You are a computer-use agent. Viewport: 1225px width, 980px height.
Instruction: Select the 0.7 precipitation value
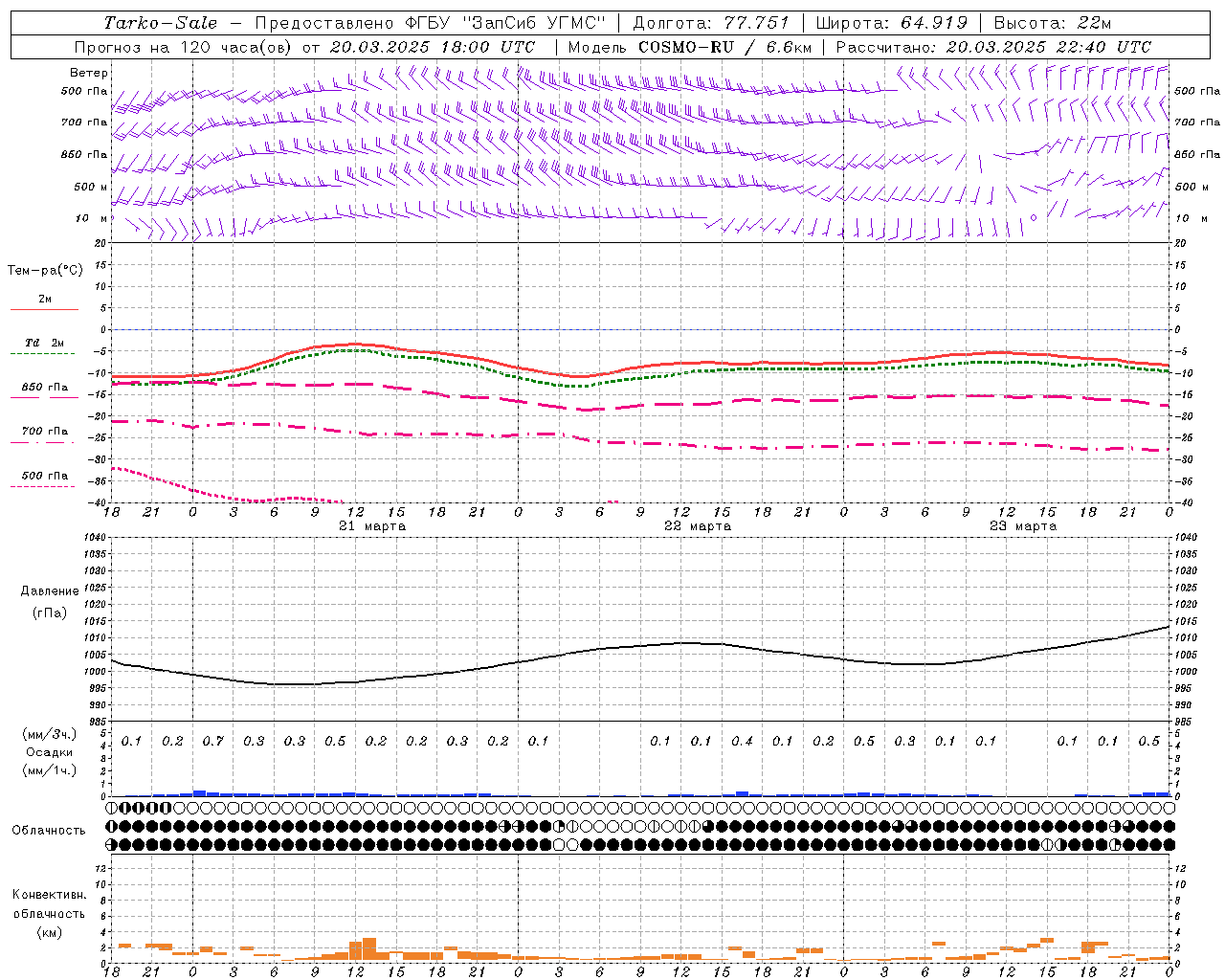pos(212,742)
